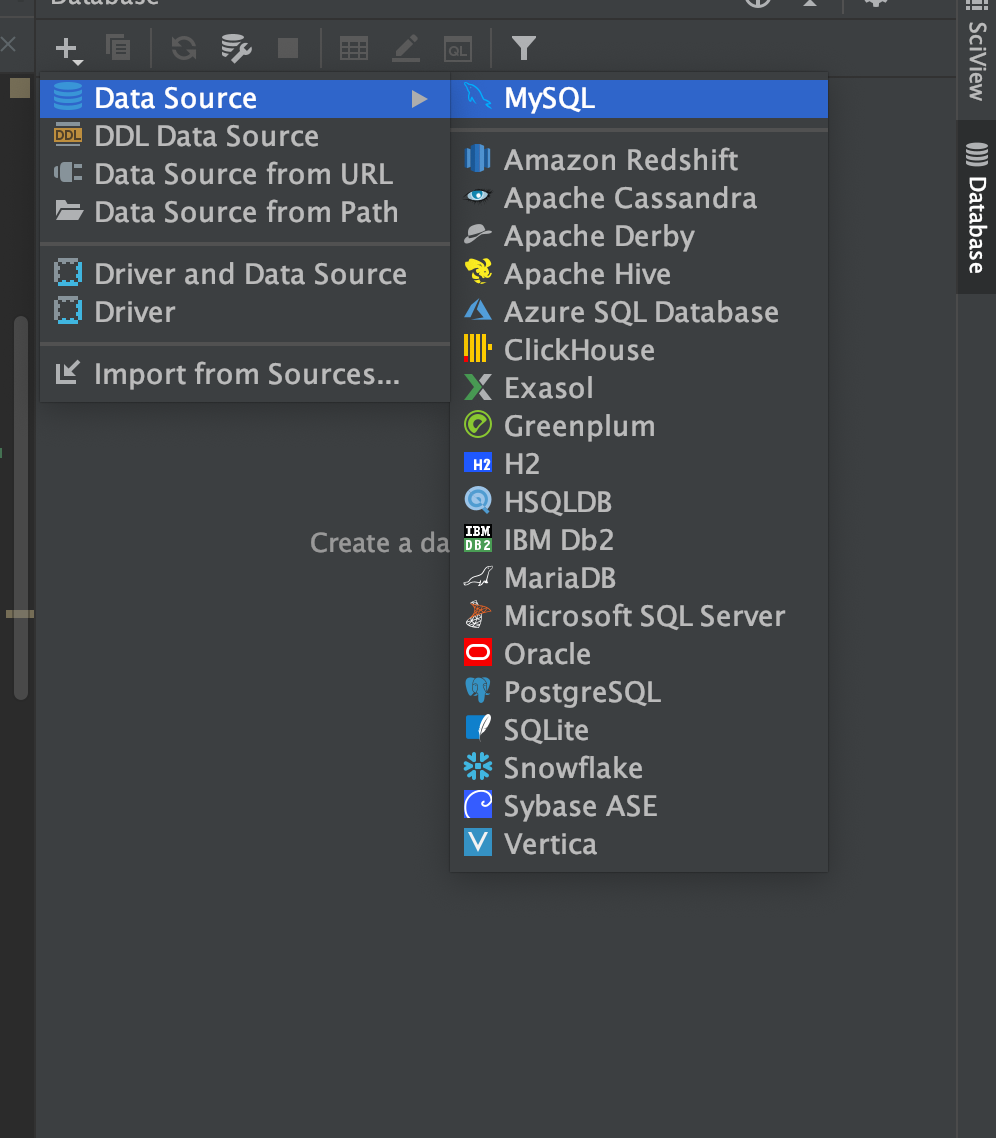The image size is (996, 1138).
Task: Click the Duplicate icon in the toolbar
Action: [118, 47]
